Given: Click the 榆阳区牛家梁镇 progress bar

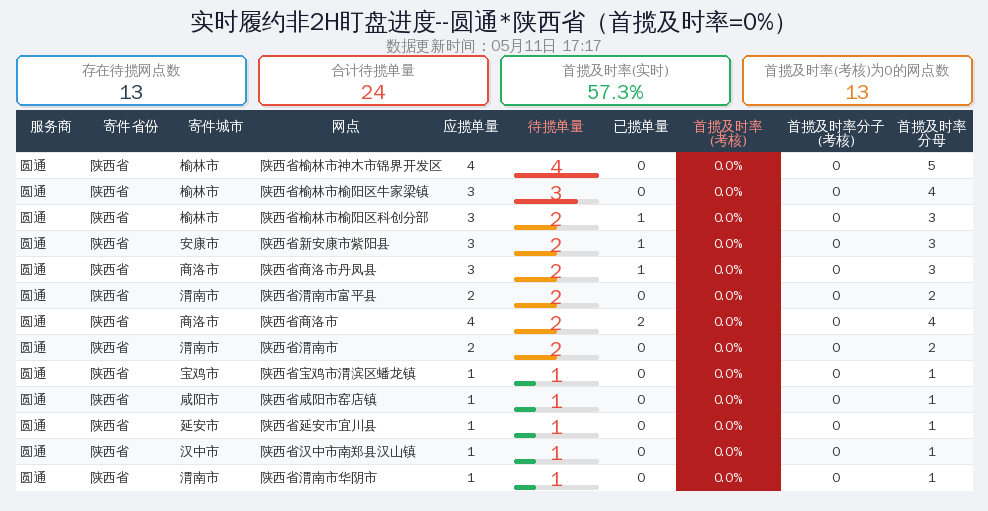Looking at the screenshot, I should click(x=556, y=202).
